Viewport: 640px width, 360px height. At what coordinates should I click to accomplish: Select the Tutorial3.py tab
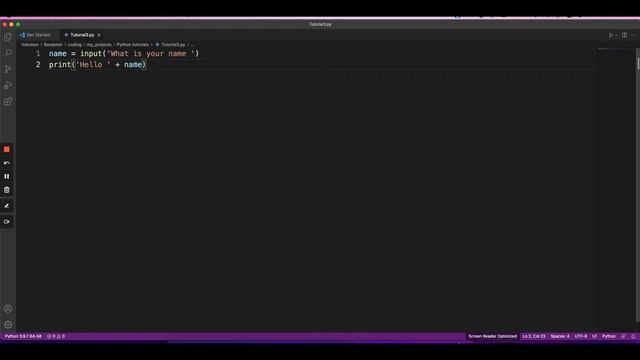[82, 35]
